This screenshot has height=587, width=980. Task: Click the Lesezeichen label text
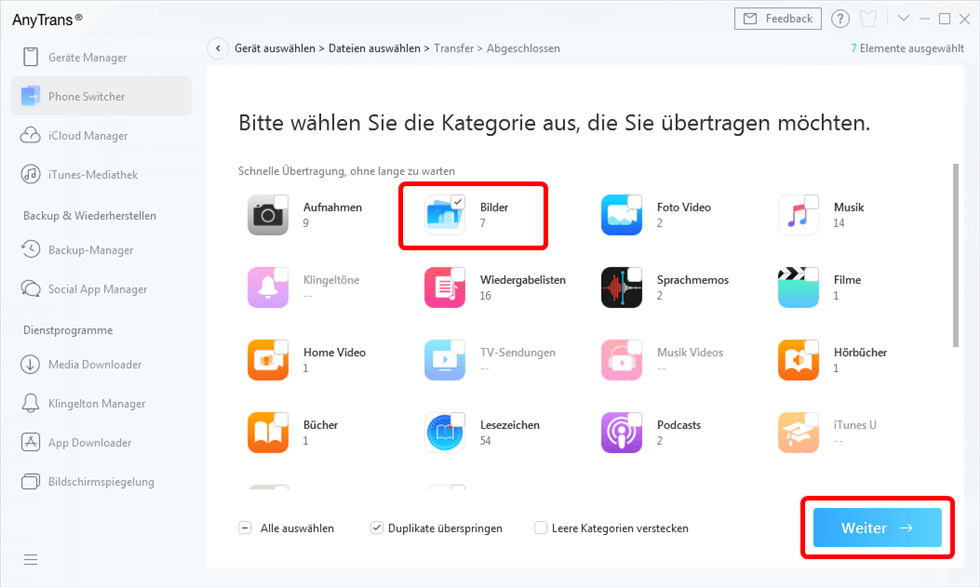(x=509, y=425)
